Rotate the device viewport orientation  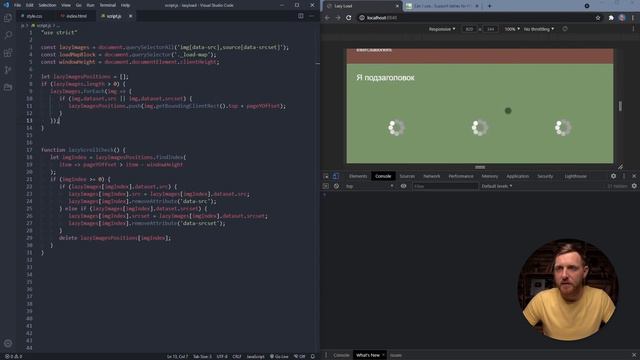565,29
